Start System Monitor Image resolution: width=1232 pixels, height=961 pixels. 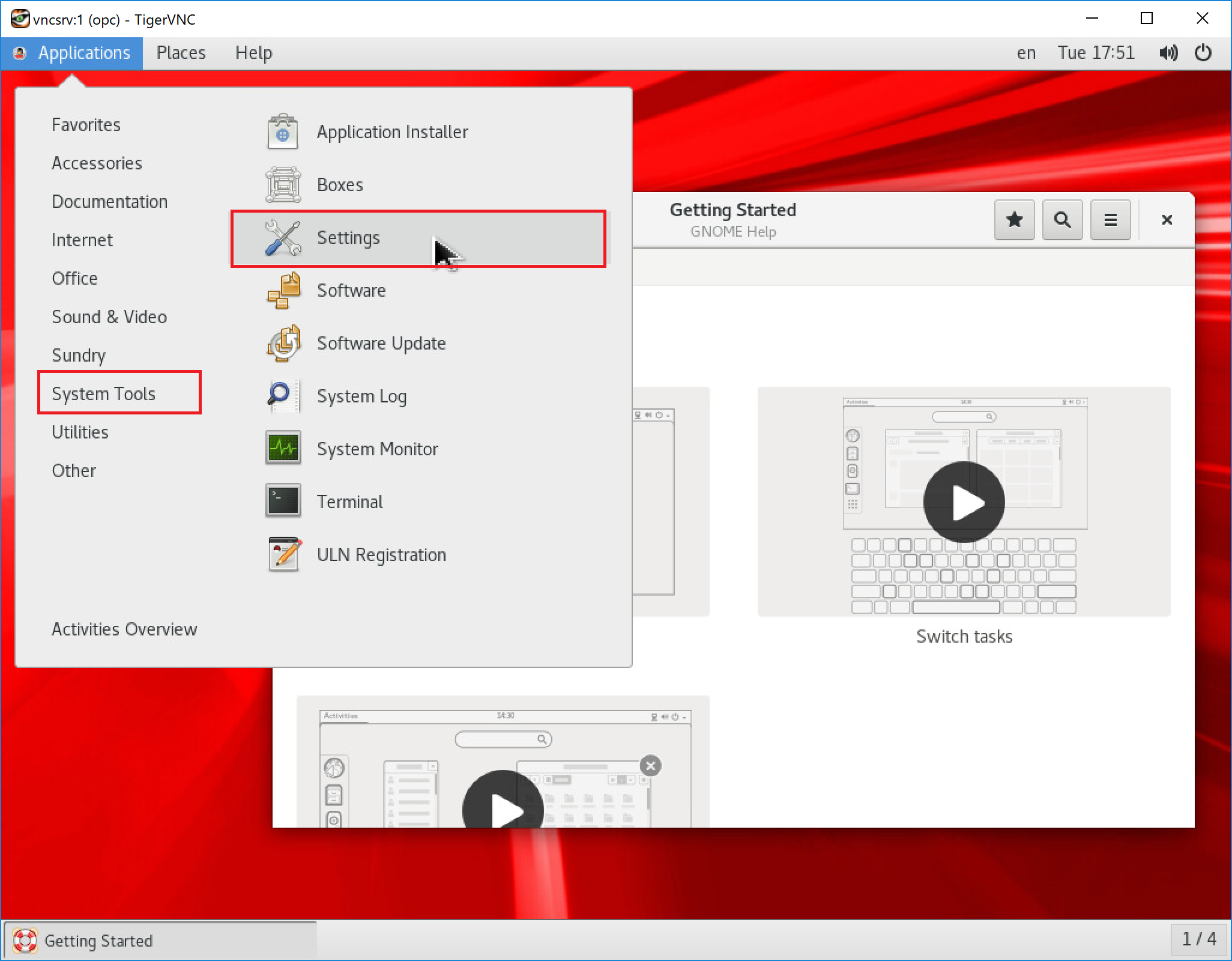click(377, 449)
